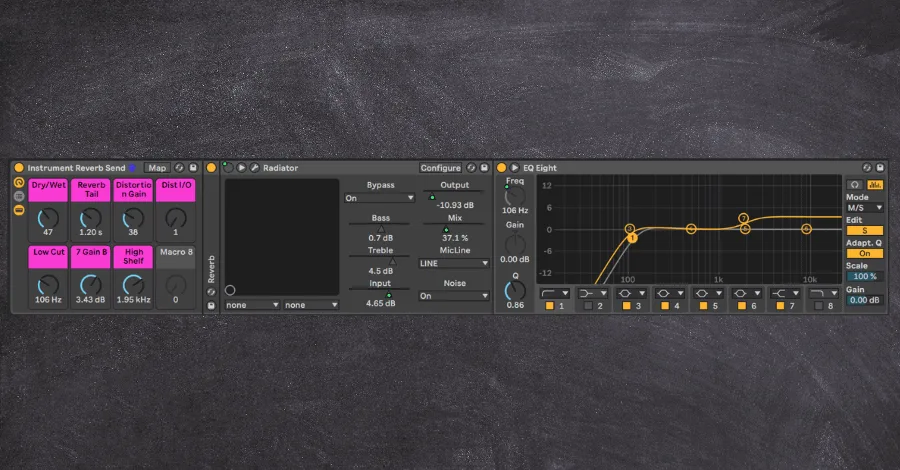
Task: Unfold Radiator device parameters triangle
Action: tap(242, 168)
